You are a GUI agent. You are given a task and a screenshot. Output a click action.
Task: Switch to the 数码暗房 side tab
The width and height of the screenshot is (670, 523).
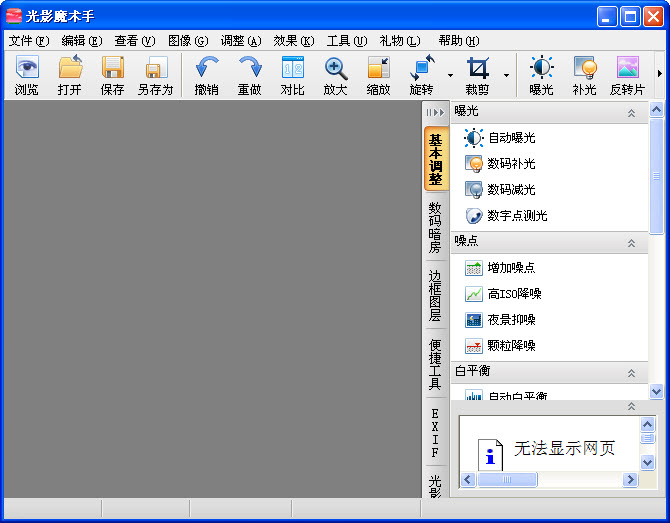[x=435, y=227]
